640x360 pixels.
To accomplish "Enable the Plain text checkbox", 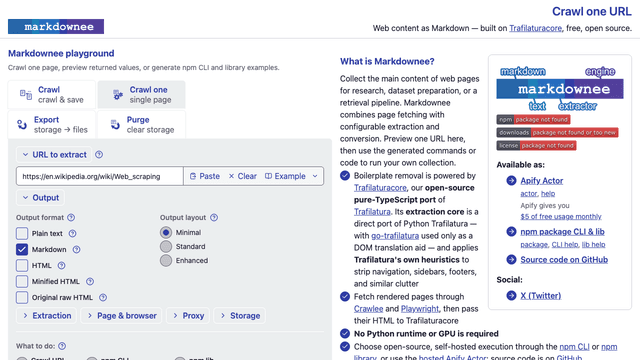I will (x=22, y=233).
